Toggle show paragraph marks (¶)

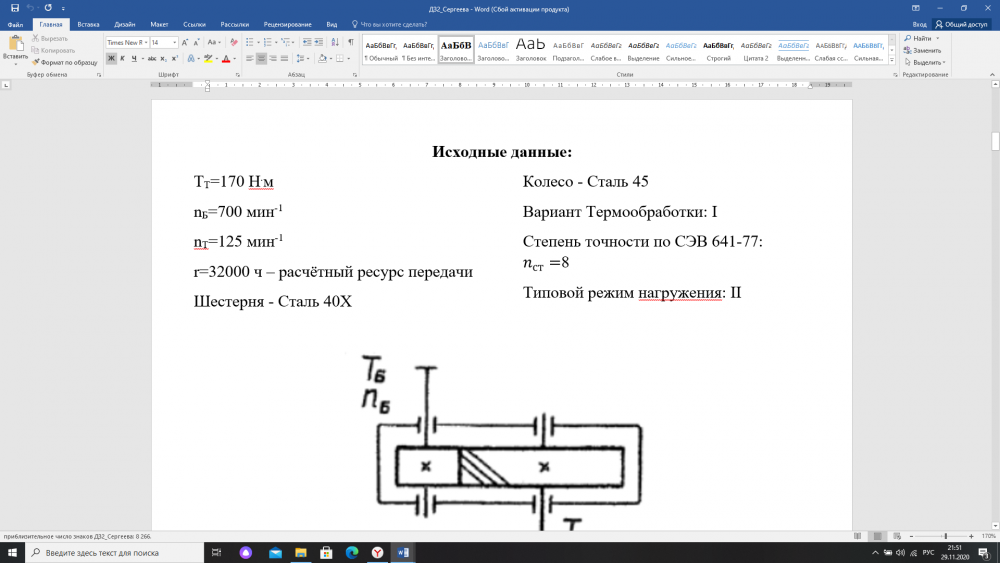[x=351, y=43]
